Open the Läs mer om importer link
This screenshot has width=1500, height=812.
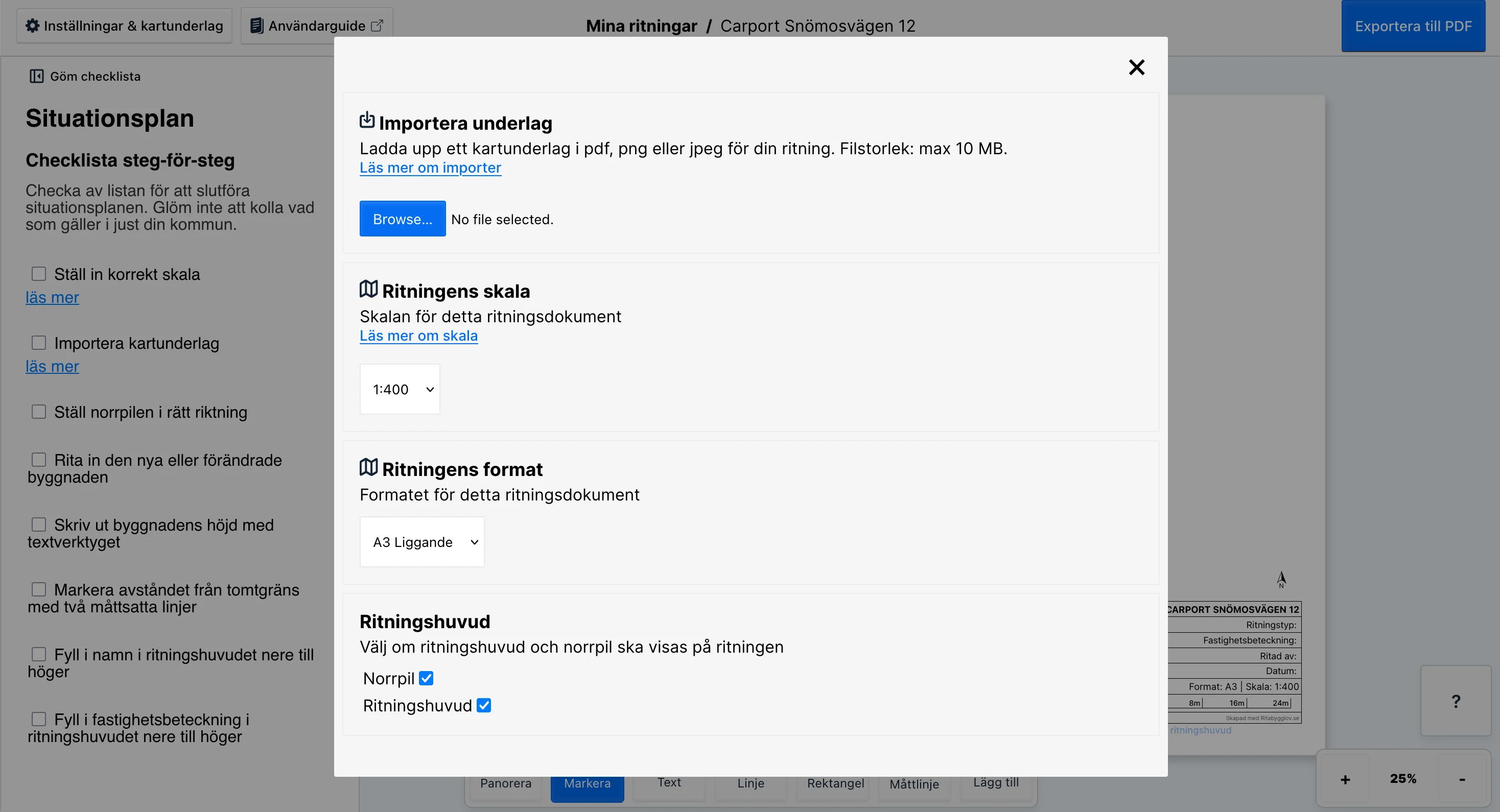(430, 168)
